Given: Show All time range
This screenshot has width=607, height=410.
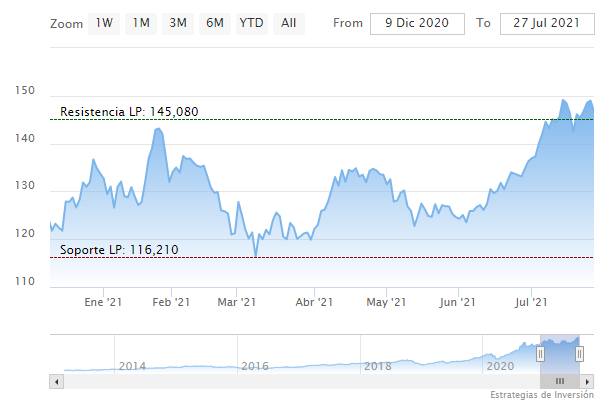Looking at the screenshot, I should [288, 22].
